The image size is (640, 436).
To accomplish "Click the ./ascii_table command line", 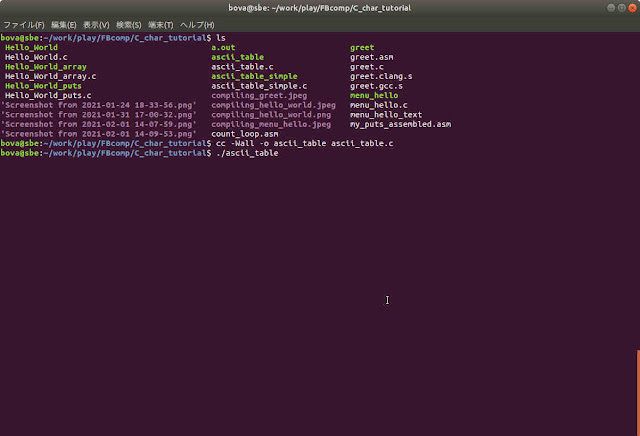I will click(247, 153).
